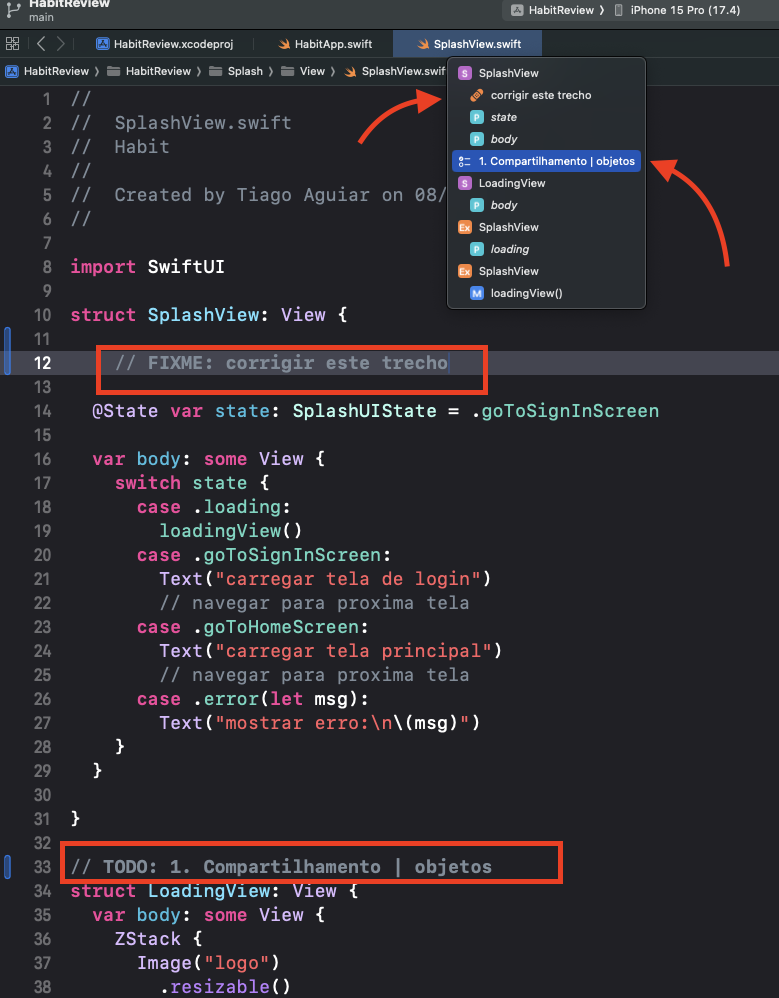The height and width of the screenshot is (998, 779).
Task: Open the View folder breadcrumb
Action: coord(303,71)
